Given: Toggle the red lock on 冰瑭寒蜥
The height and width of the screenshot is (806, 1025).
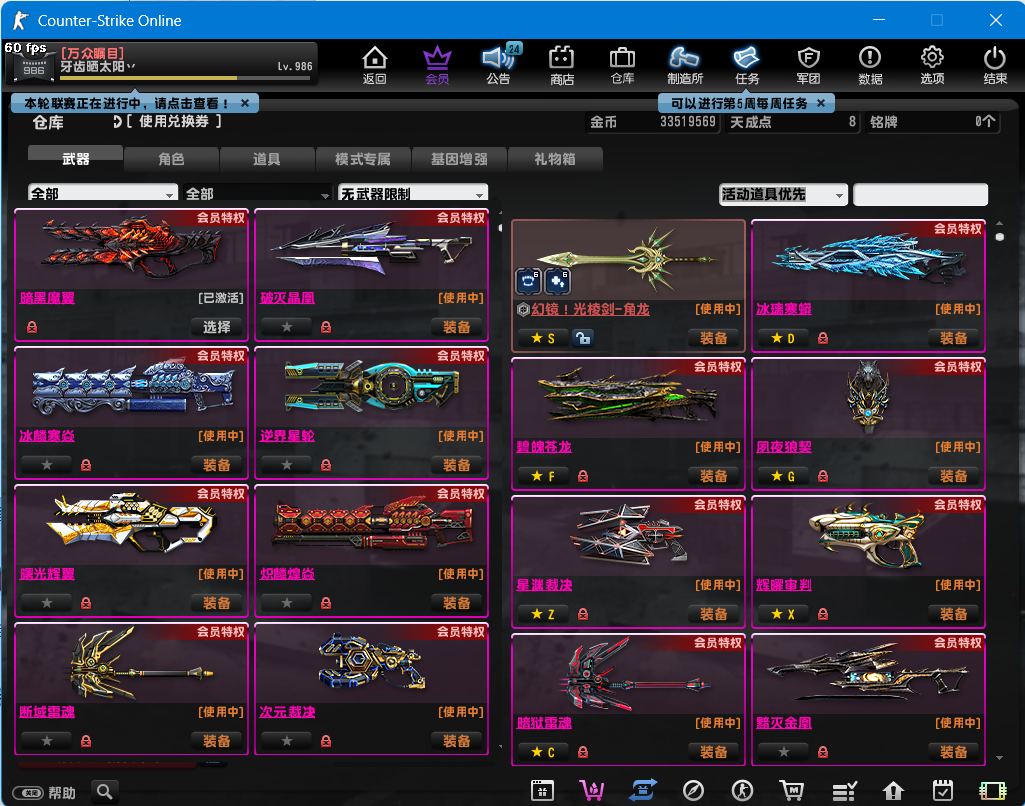Looking at the screenshot, I should pyautogui.click(x=823, y=338).
